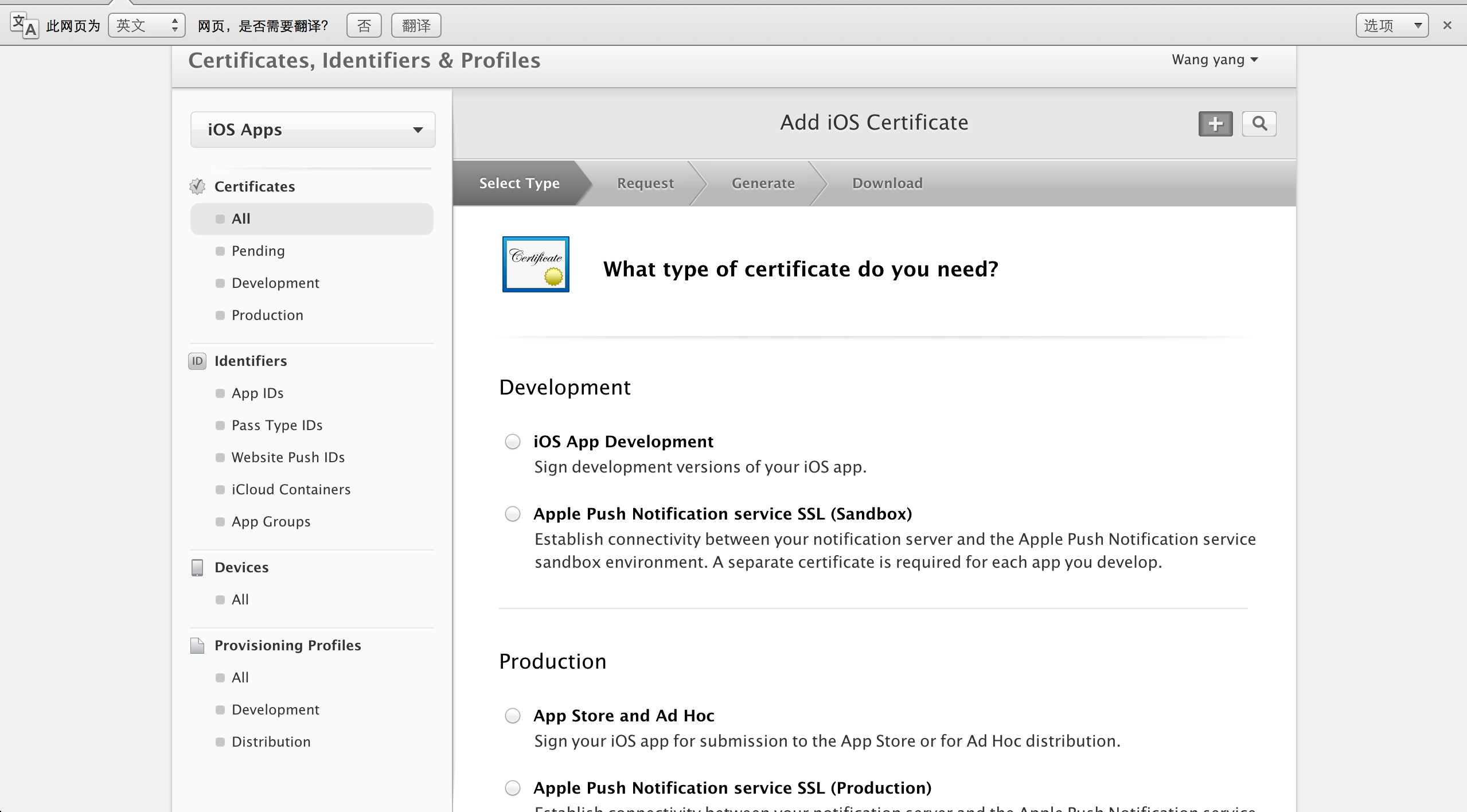Open the 选项 options dropdown

1392,25
